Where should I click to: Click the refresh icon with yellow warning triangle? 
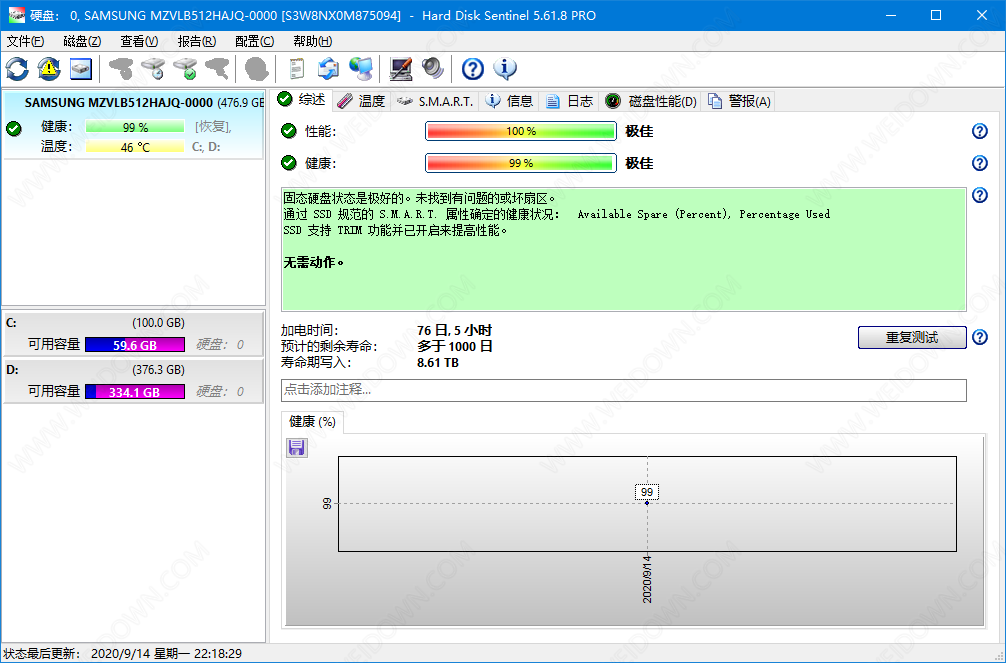pos(49,69)
